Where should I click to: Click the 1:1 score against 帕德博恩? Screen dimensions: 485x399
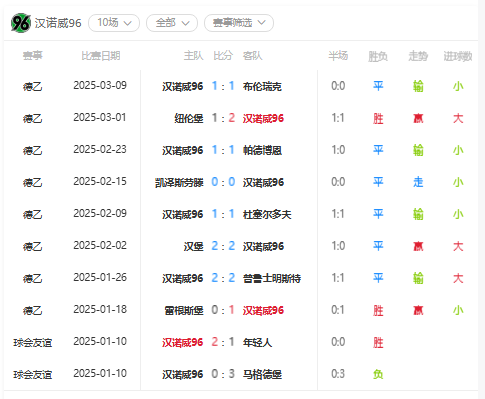click(x=223, y=150)
